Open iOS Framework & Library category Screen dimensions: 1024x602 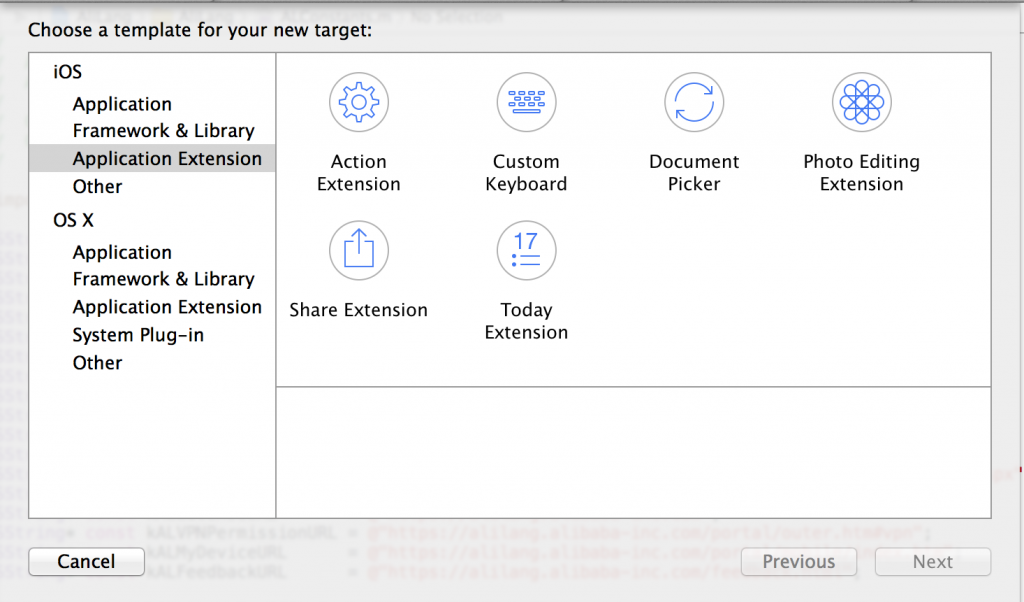pyautogui.click(x=163, y=131)
